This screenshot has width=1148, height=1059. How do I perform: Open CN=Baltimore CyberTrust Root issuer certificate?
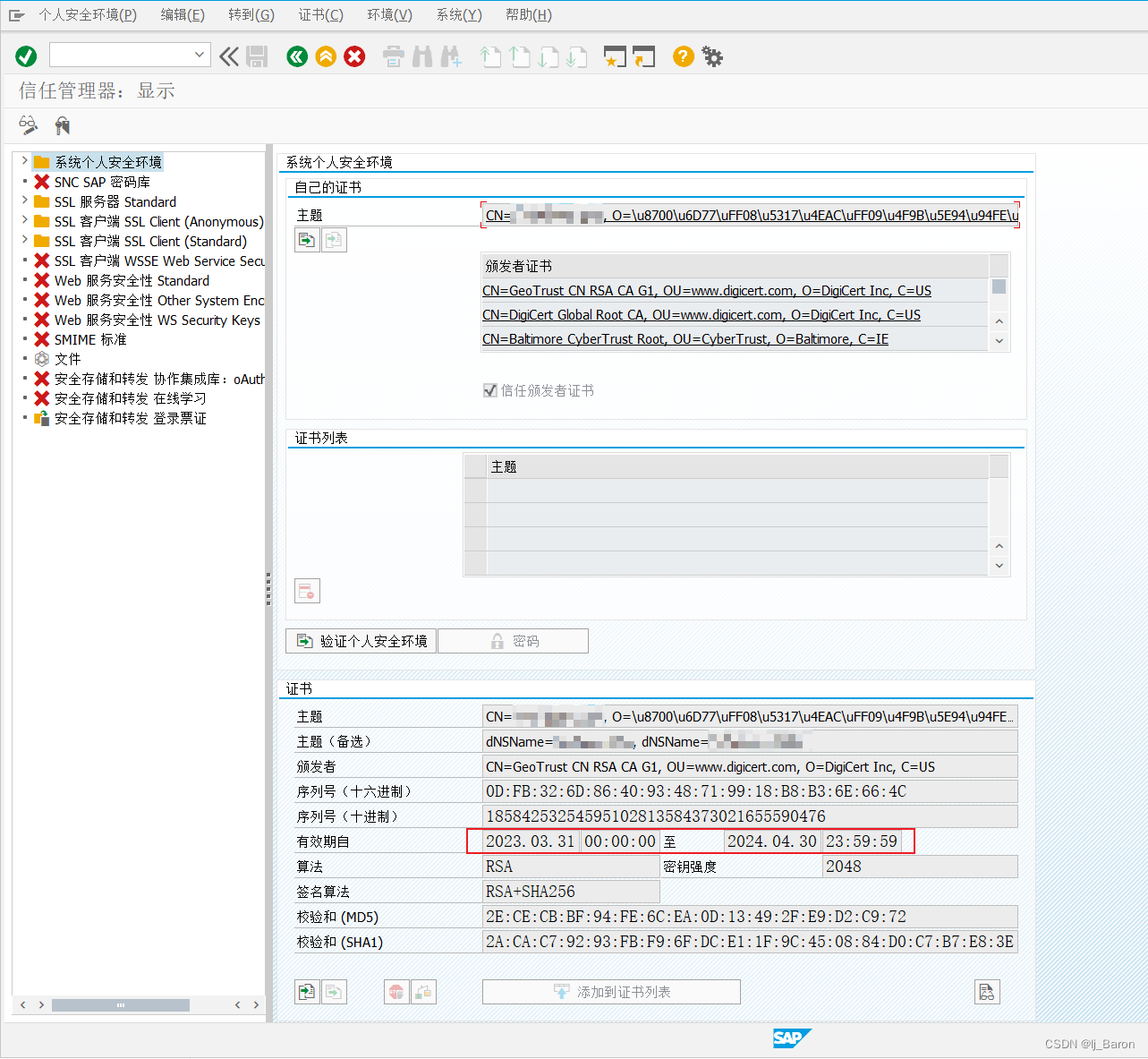[x=685, y=339]
